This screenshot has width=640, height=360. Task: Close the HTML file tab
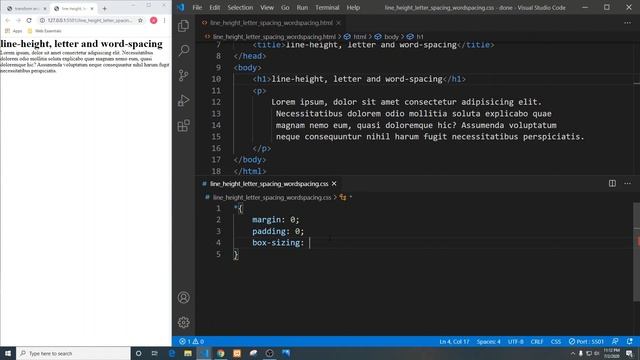click(x=338, y=23)
